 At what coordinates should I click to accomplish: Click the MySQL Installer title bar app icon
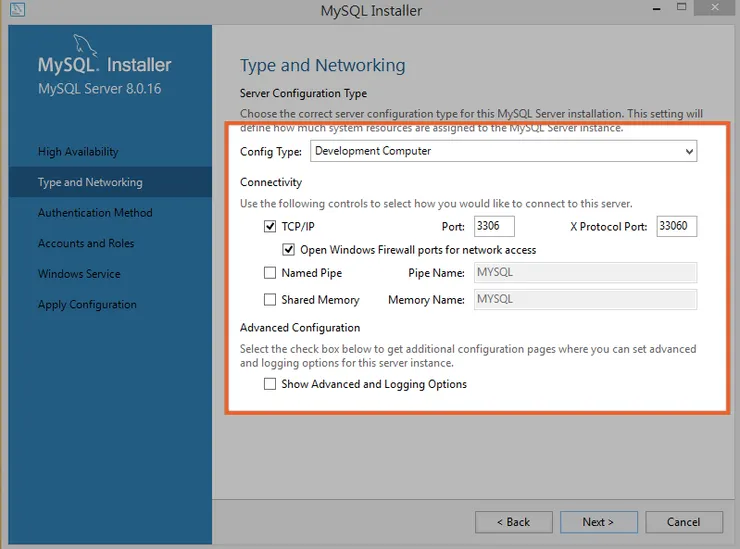[17, 9]
